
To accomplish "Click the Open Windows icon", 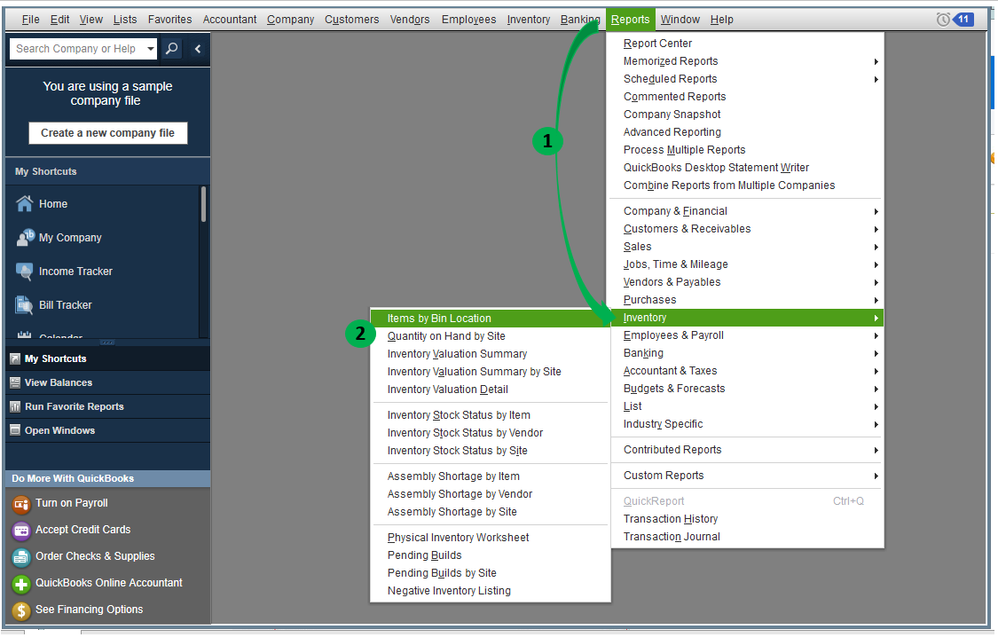I will point(15,430).
